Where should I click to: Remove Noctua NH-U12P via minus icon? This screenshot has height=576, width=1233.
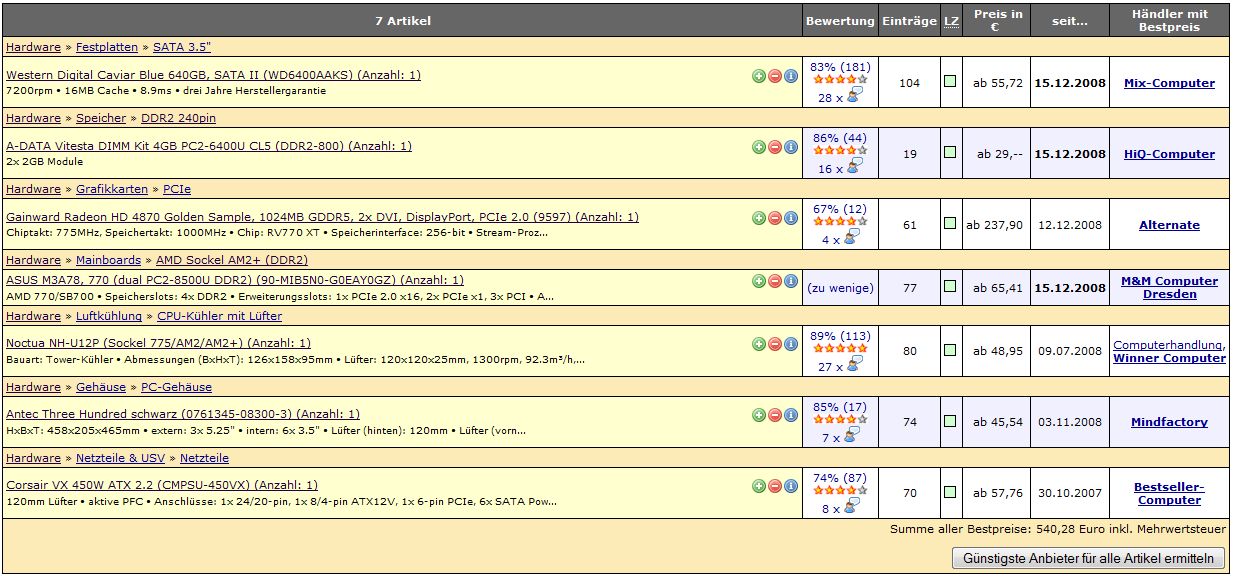(x=775, y=344)
